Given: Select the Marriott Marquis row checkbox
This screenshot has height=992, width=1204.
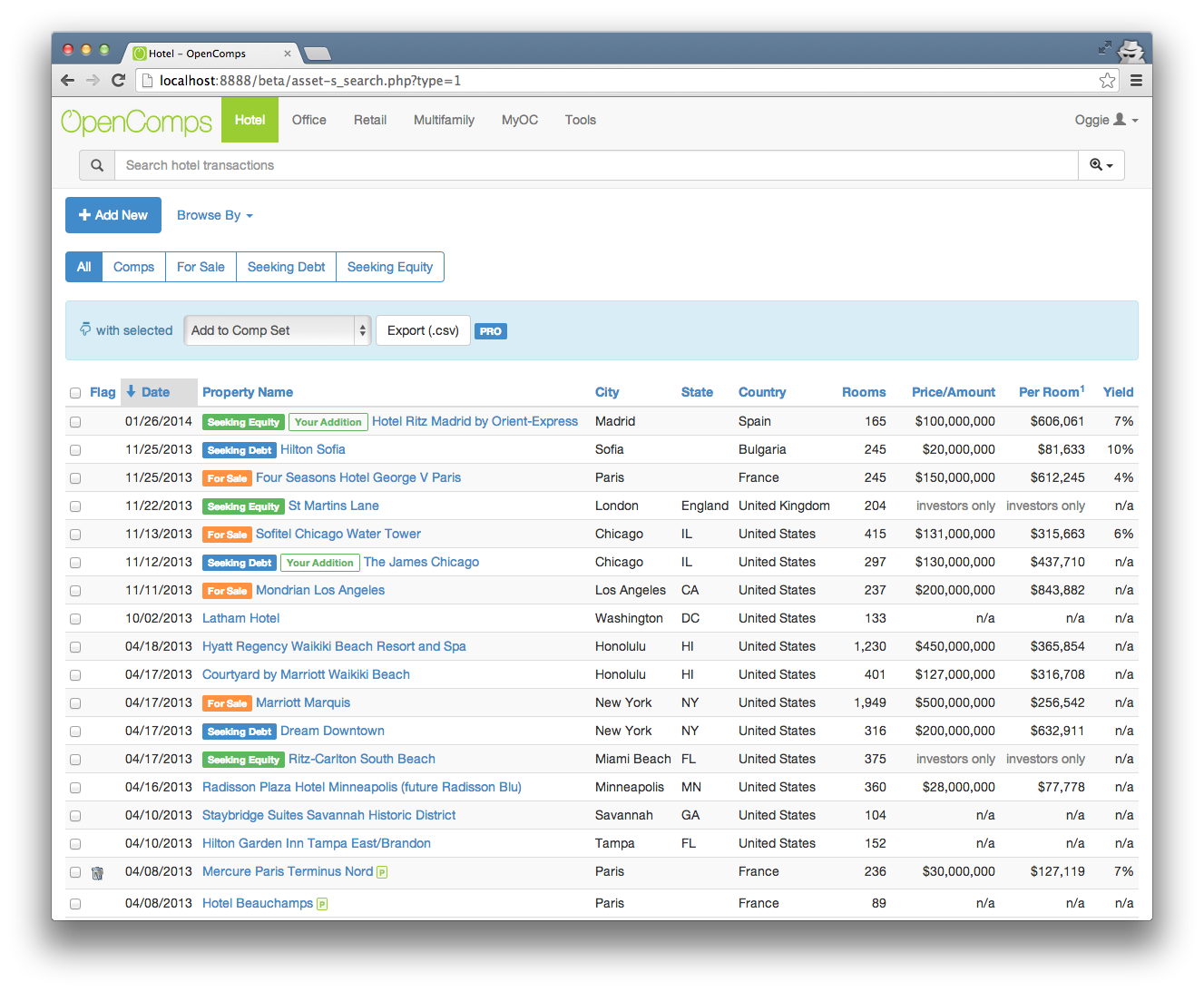Looking at the screenshot, I should [75, 703].
